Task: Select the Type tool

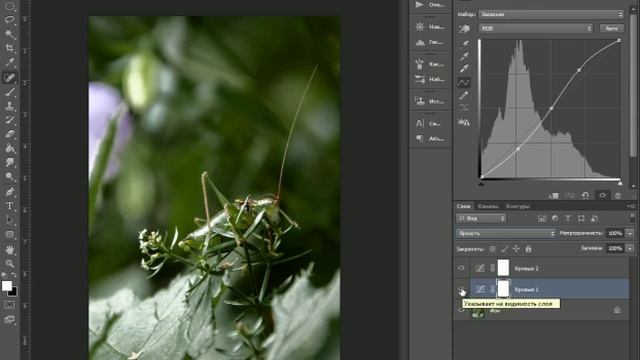Action: pyautogui.click(x=10, y=206)
